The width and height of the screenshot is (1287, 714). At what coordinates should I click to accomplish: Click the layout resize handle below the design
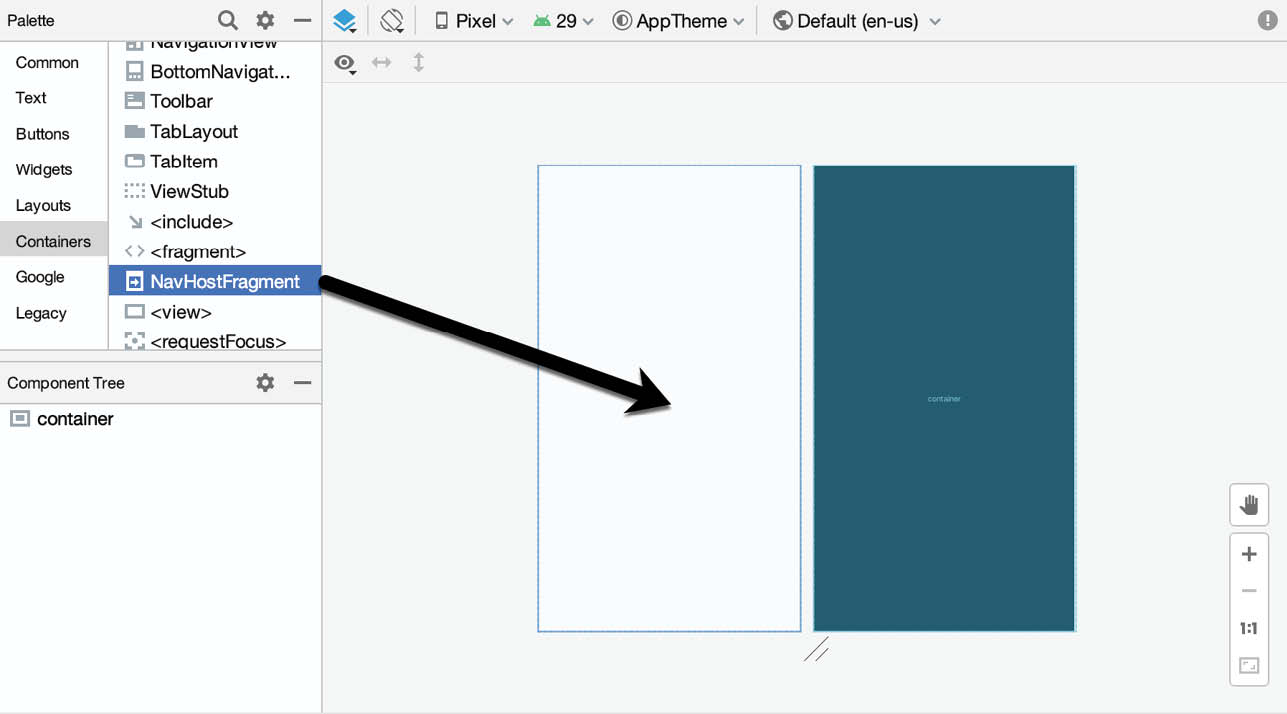point(816,650)
